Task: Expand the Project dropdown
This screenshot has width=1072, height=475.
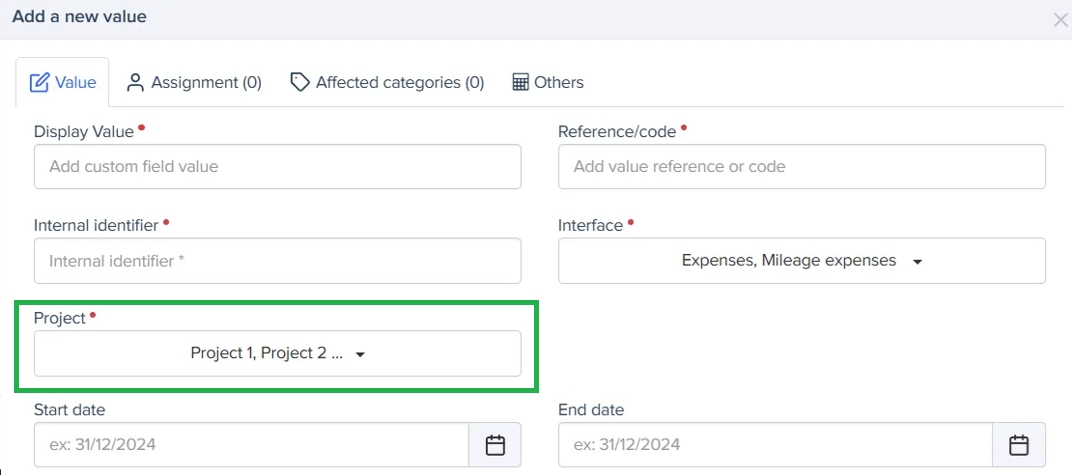Action: (277, 354)
